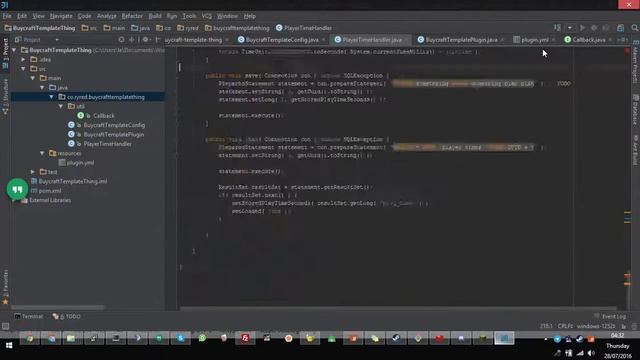Viewport: 640px width, 360px height.
Task: Open the Structure tool window sidebar
Action: click(x=5, y=96)
